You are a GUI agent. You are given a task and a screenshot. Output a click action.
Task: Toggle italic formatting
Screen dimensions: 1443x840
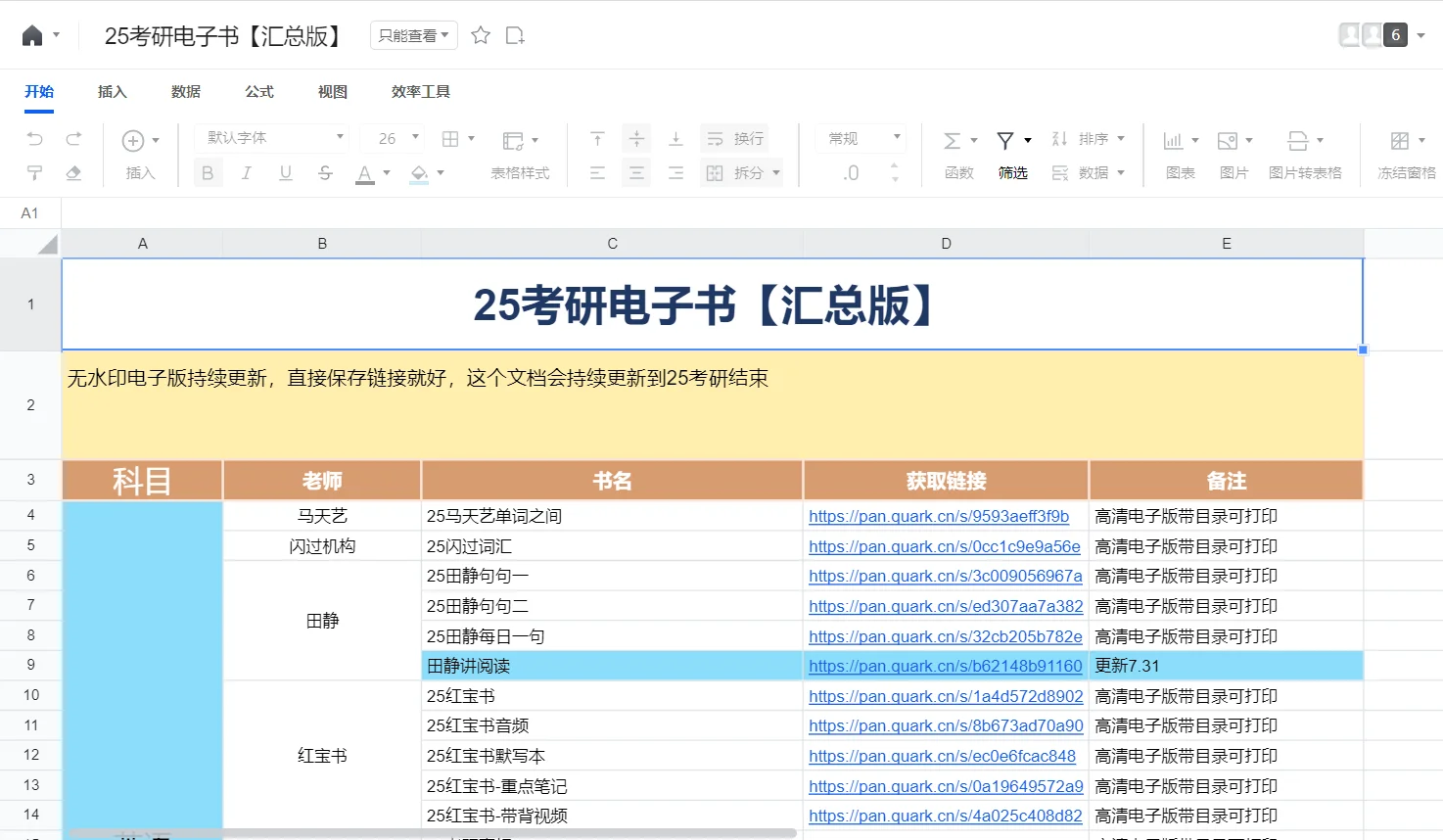pyautogui.click(x=247, y=173)
